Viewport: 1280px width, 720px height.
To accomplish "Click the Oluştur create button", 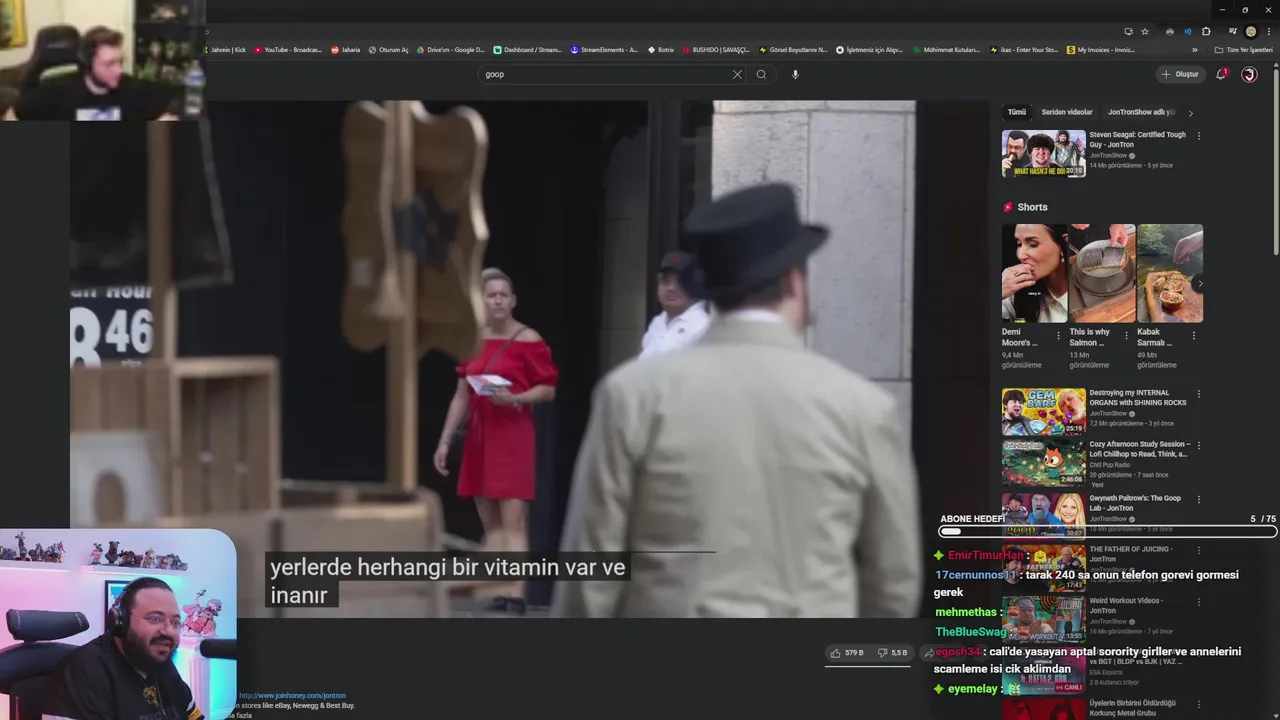I will coord(1180,74).
